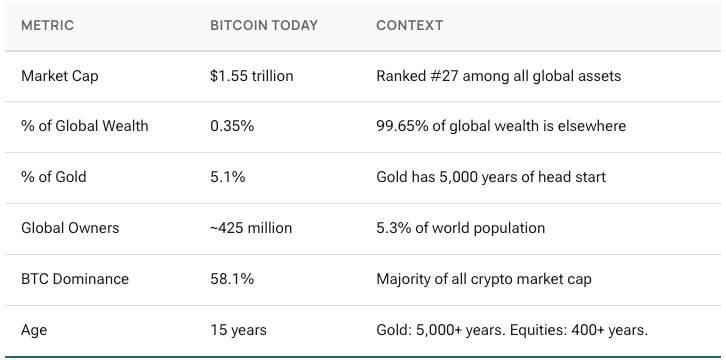The image size is (726, 360).
Task: Click 'Majority of all crypto market cap'
Action: [483, 279]
